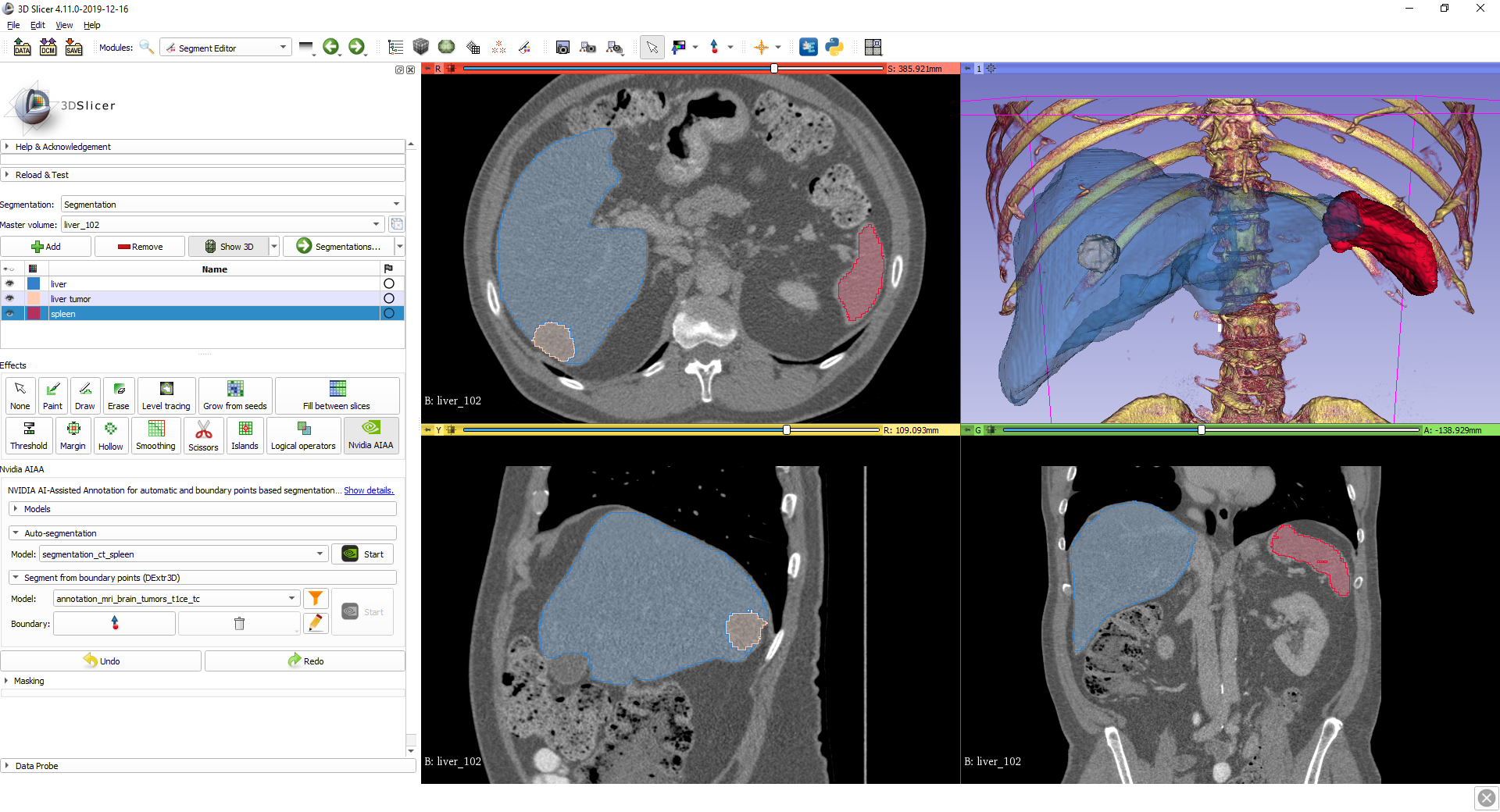Hide the liver segment visibility
Screen dimensions: 1500x812
[x=9, y=284]
